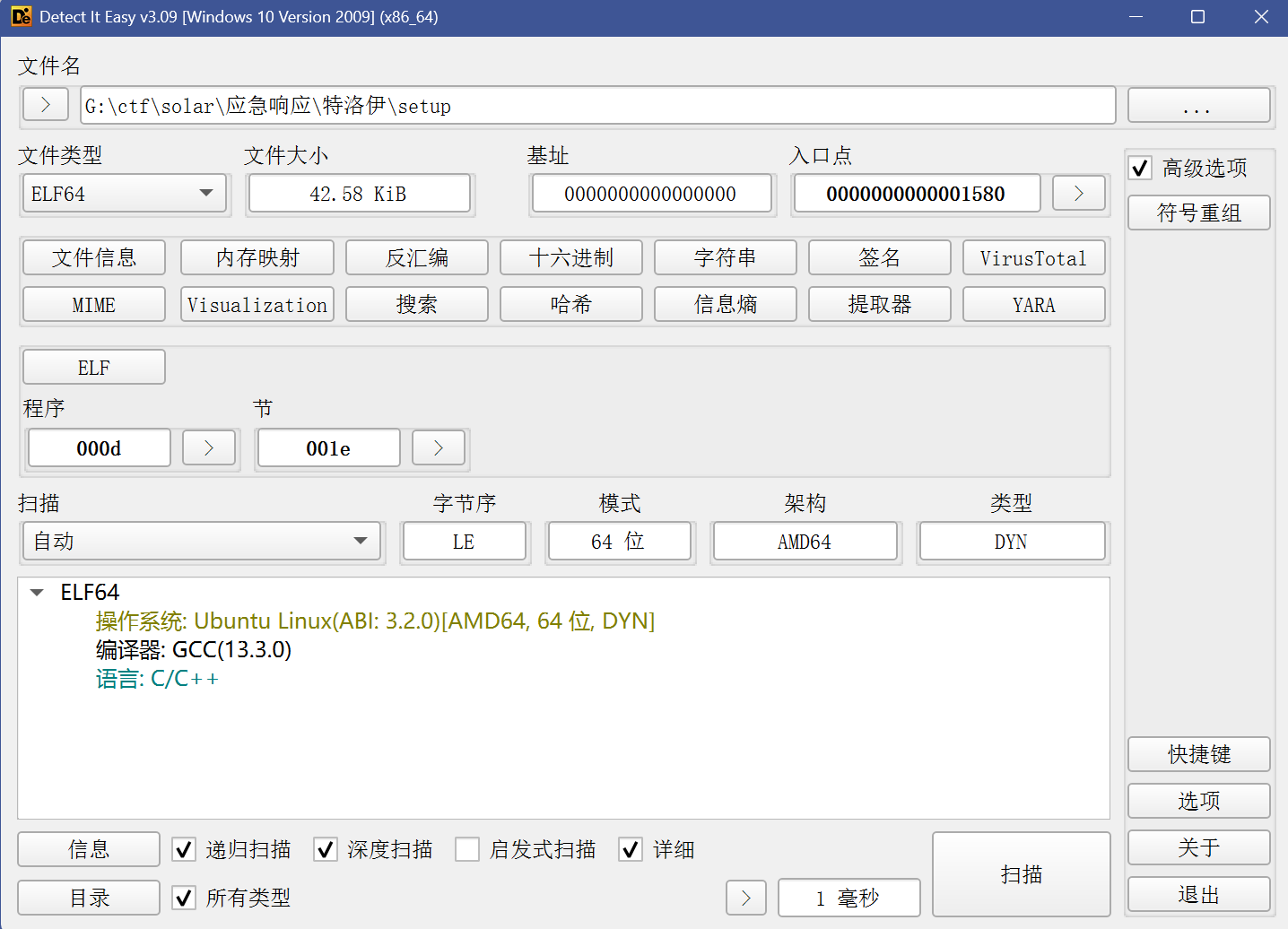This screenshot has width=1288, height=929.
Task: Open the 反汇编 disassembly view
Action: [417, 258]
